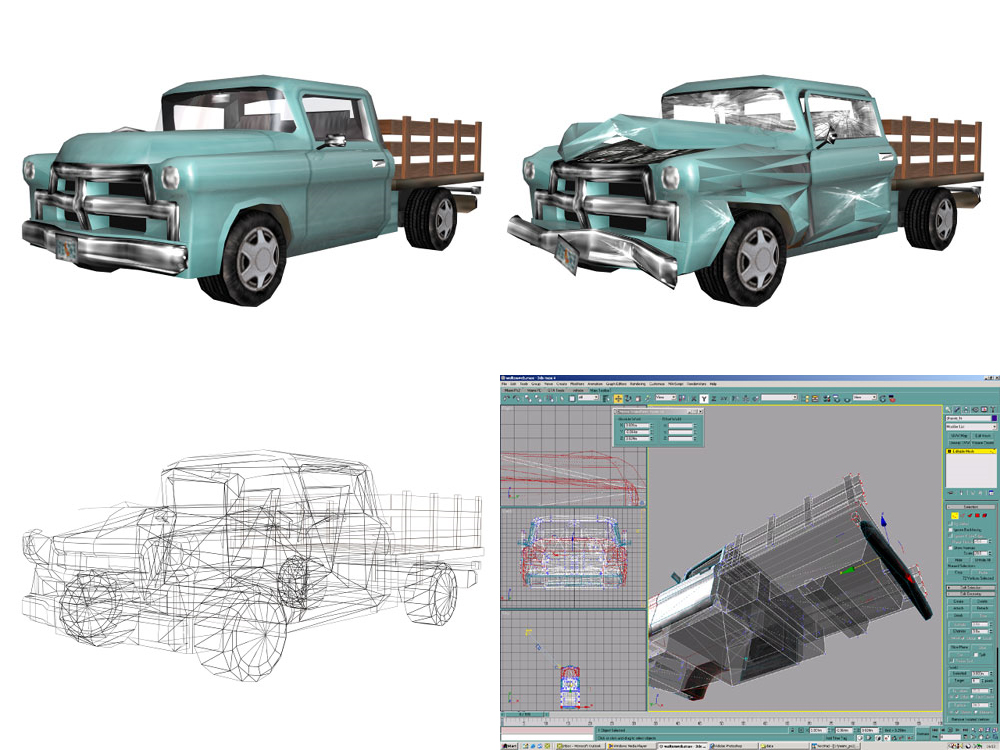
Task: Open the Rendering menu
Action: coord(638,384)
